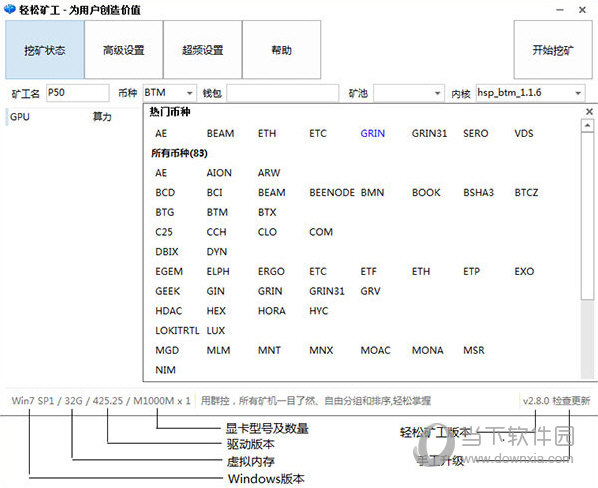Select BTCZ coin
This screenshot has height=488, width=598.
[x=526, y=193]
